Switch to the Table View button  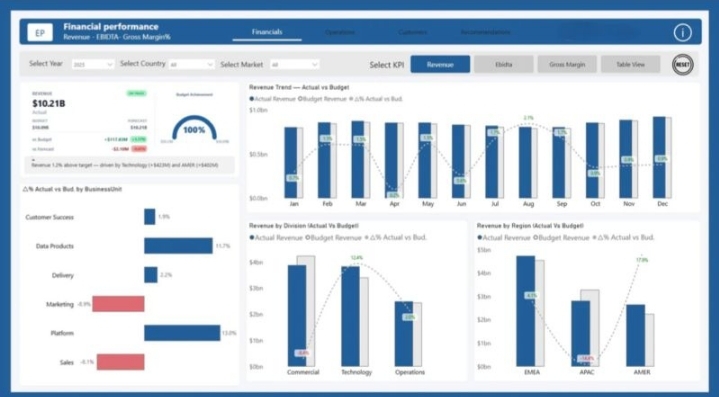pos(631,65)
